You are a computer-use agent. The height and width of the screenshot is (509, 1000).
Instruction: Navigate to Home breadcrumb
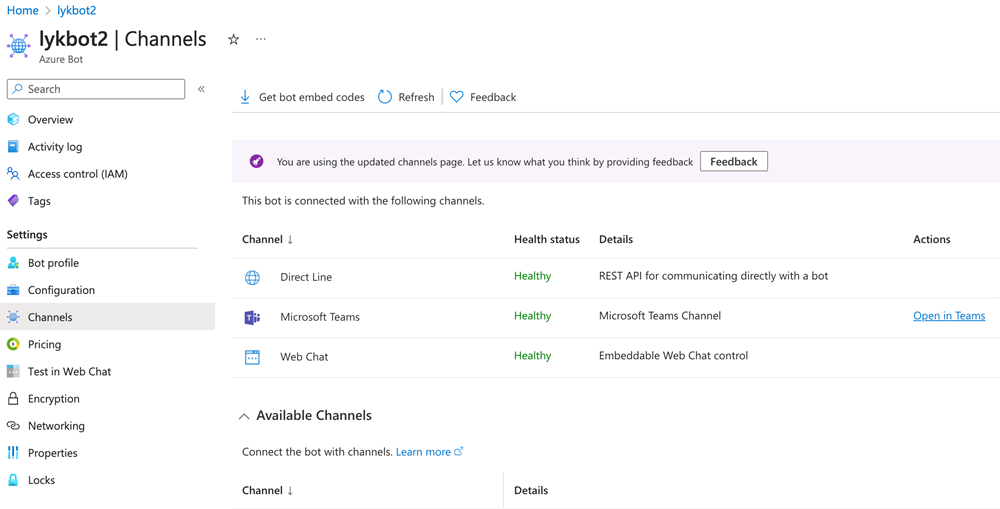tap(22, 10)
